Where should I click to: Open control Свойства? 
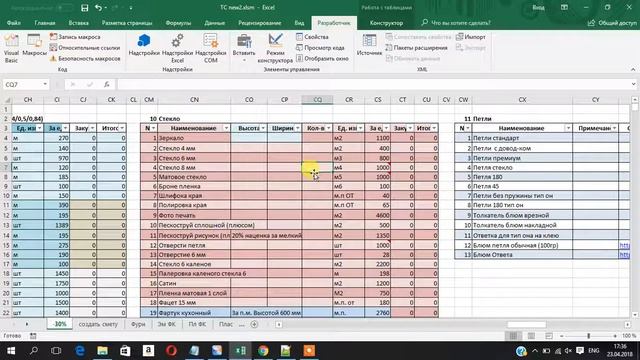(312, 37)
